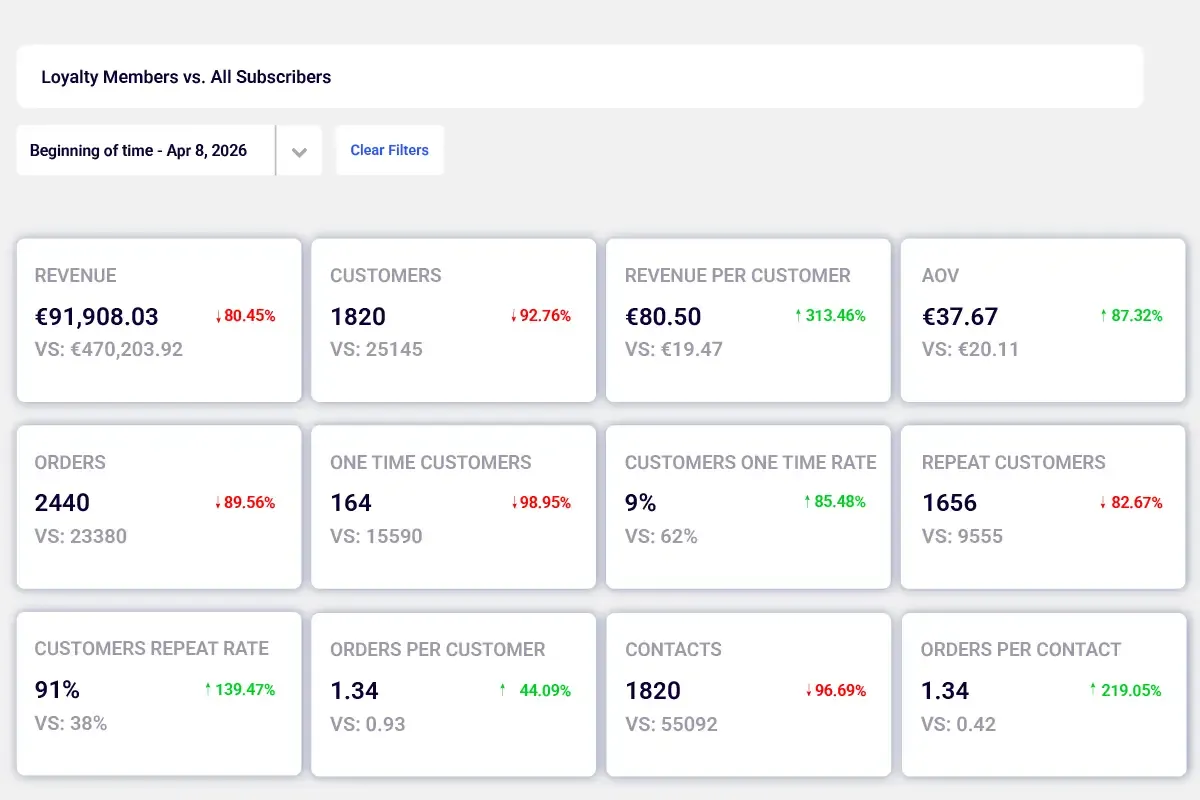Click the REPEAT CUSTOMERS heading
Screen dimensions: 1200x800
click(1014, 463)
